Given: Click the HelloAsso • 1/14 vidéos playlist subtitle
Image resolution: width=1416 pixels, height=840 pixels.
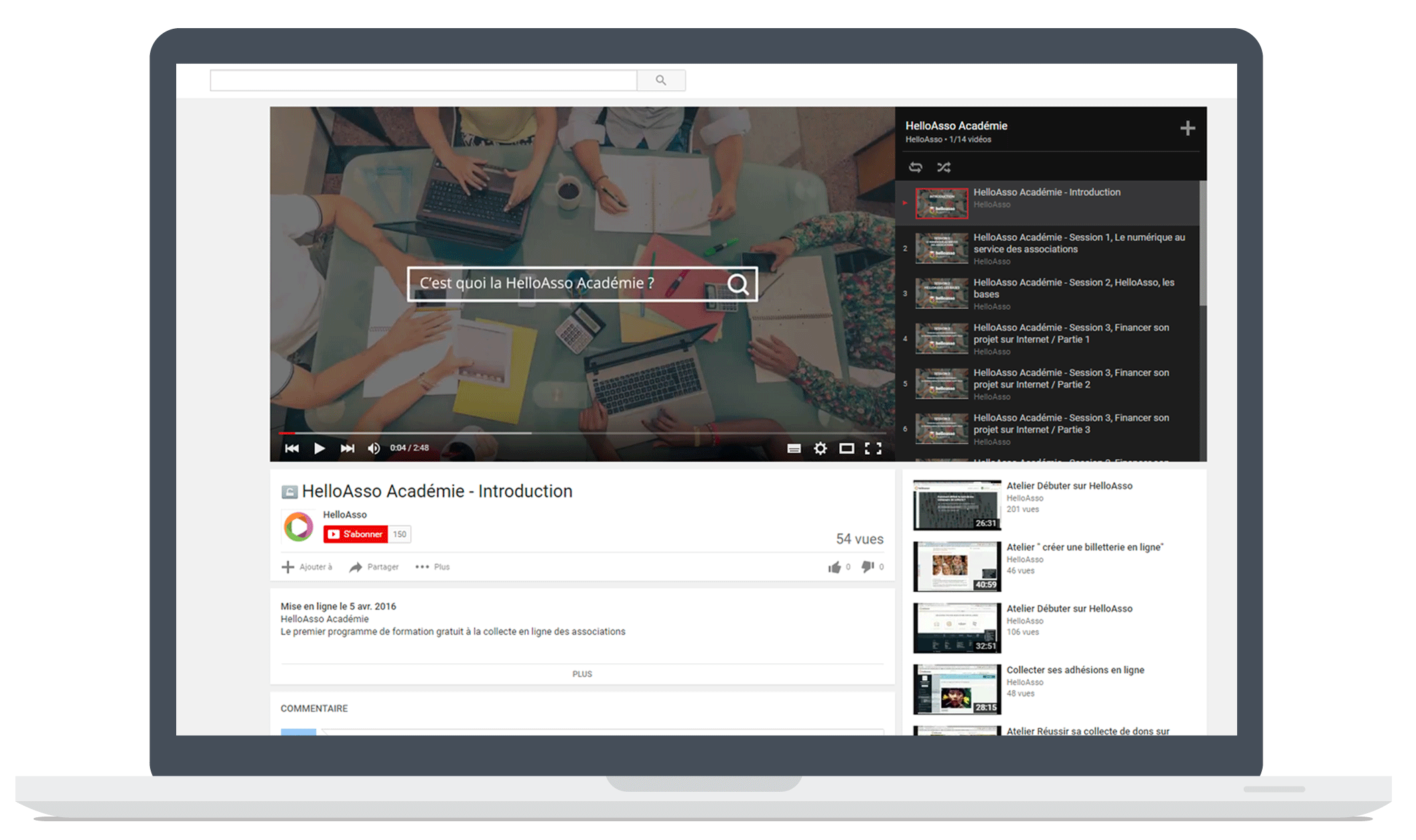Looking at the screenshot, I should [x=948, y=139].
